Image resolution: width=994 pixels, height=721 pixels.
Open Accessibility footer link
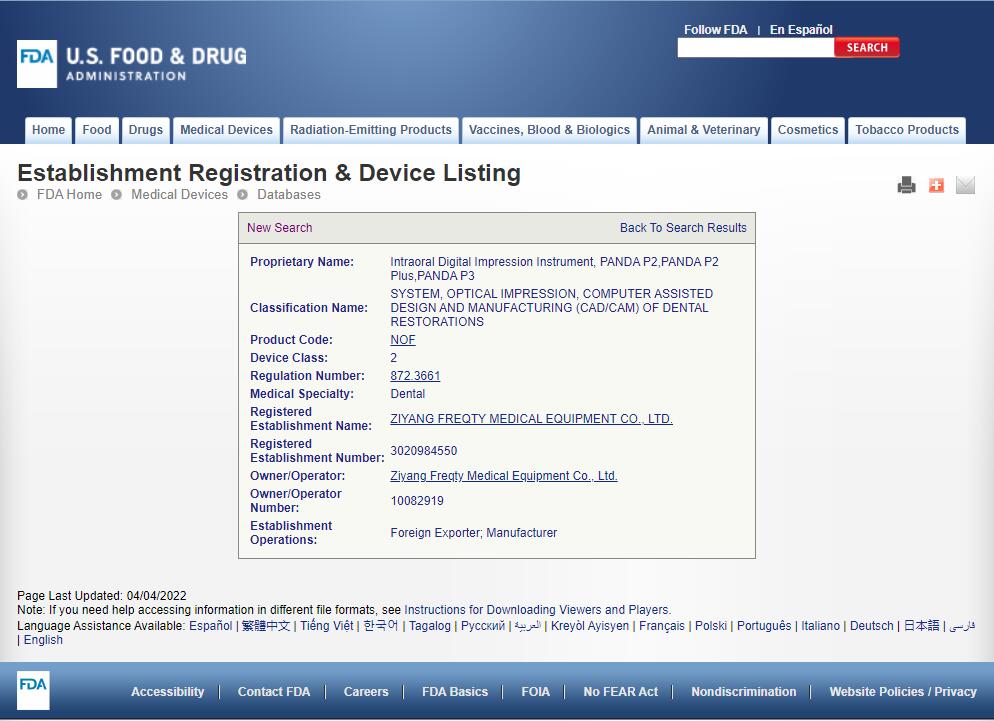[x=167, y=692]
